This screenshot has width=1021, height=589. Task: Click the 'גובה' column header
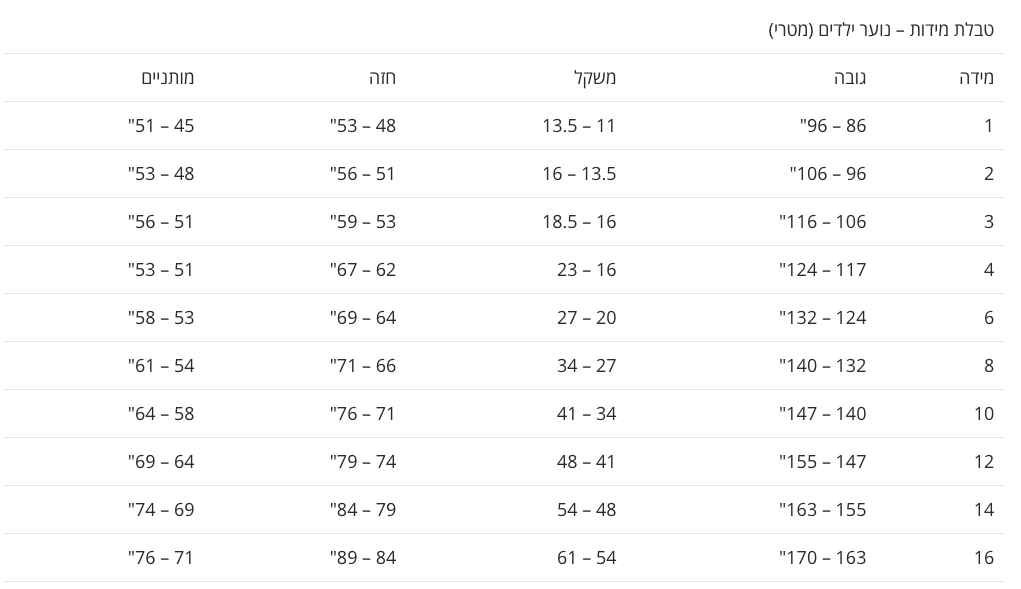click(850, 77)
